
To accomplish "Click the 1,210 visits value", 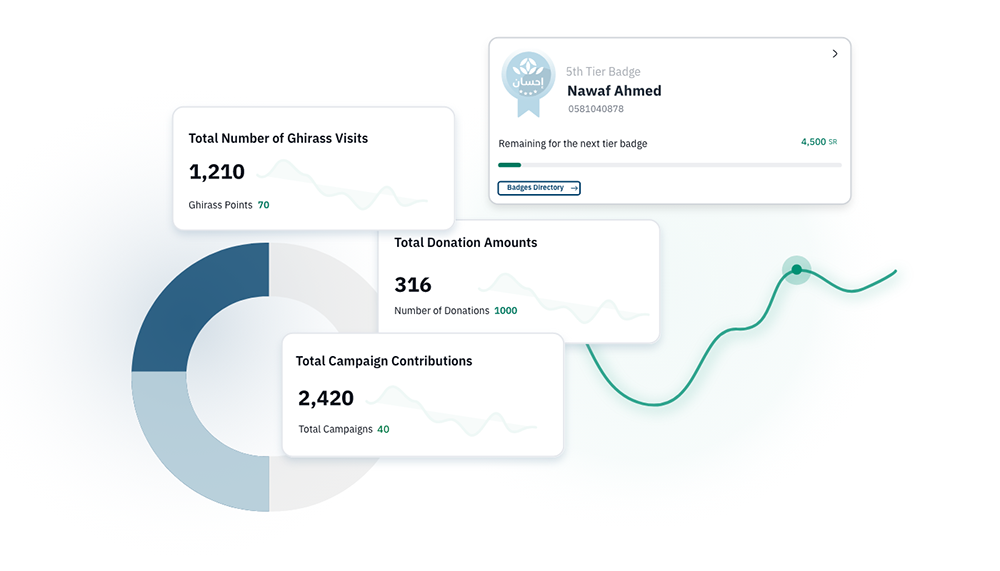I will tap(217, 172).
